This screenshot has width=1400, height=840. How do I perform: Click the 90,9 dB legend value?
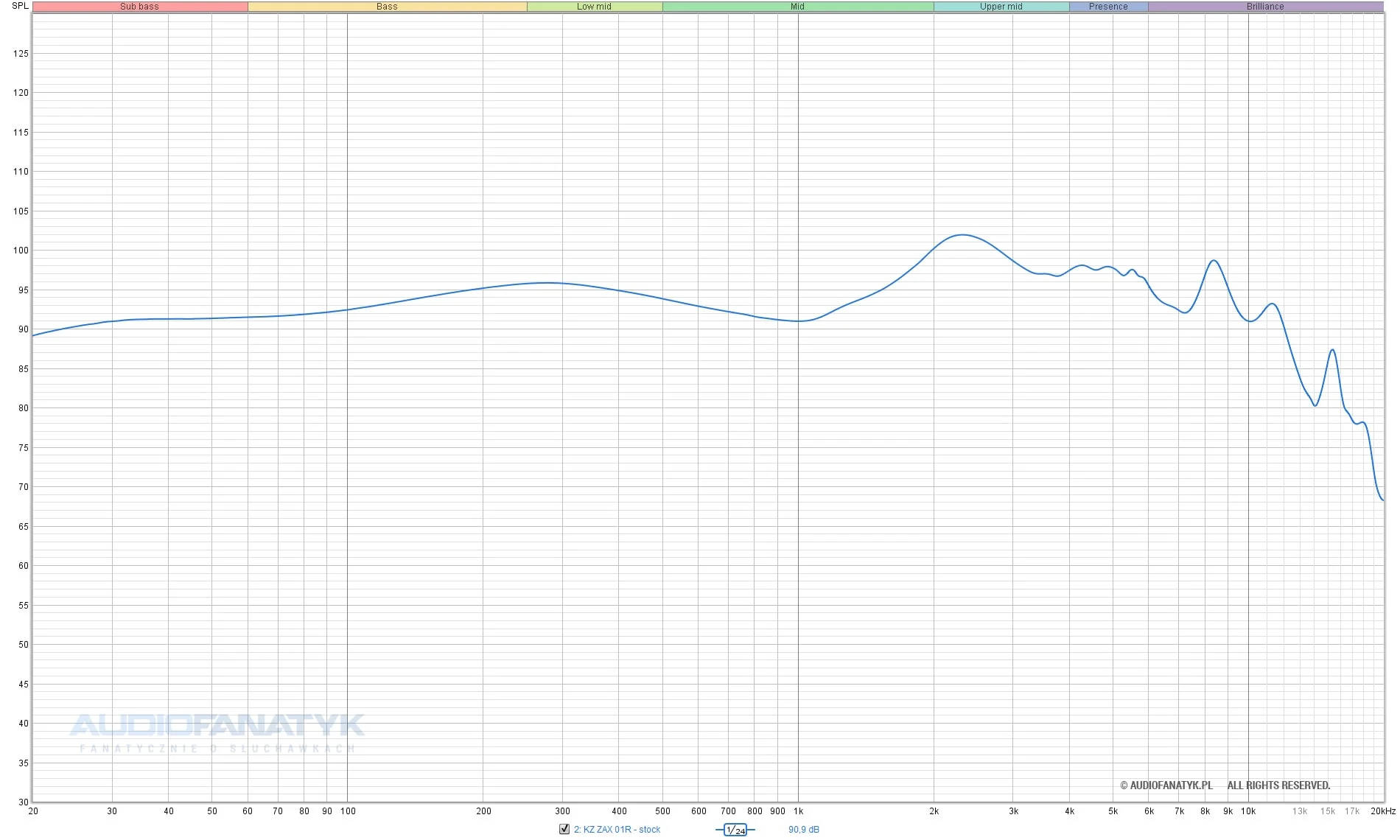pyautogui.click(x=804, y=830)
